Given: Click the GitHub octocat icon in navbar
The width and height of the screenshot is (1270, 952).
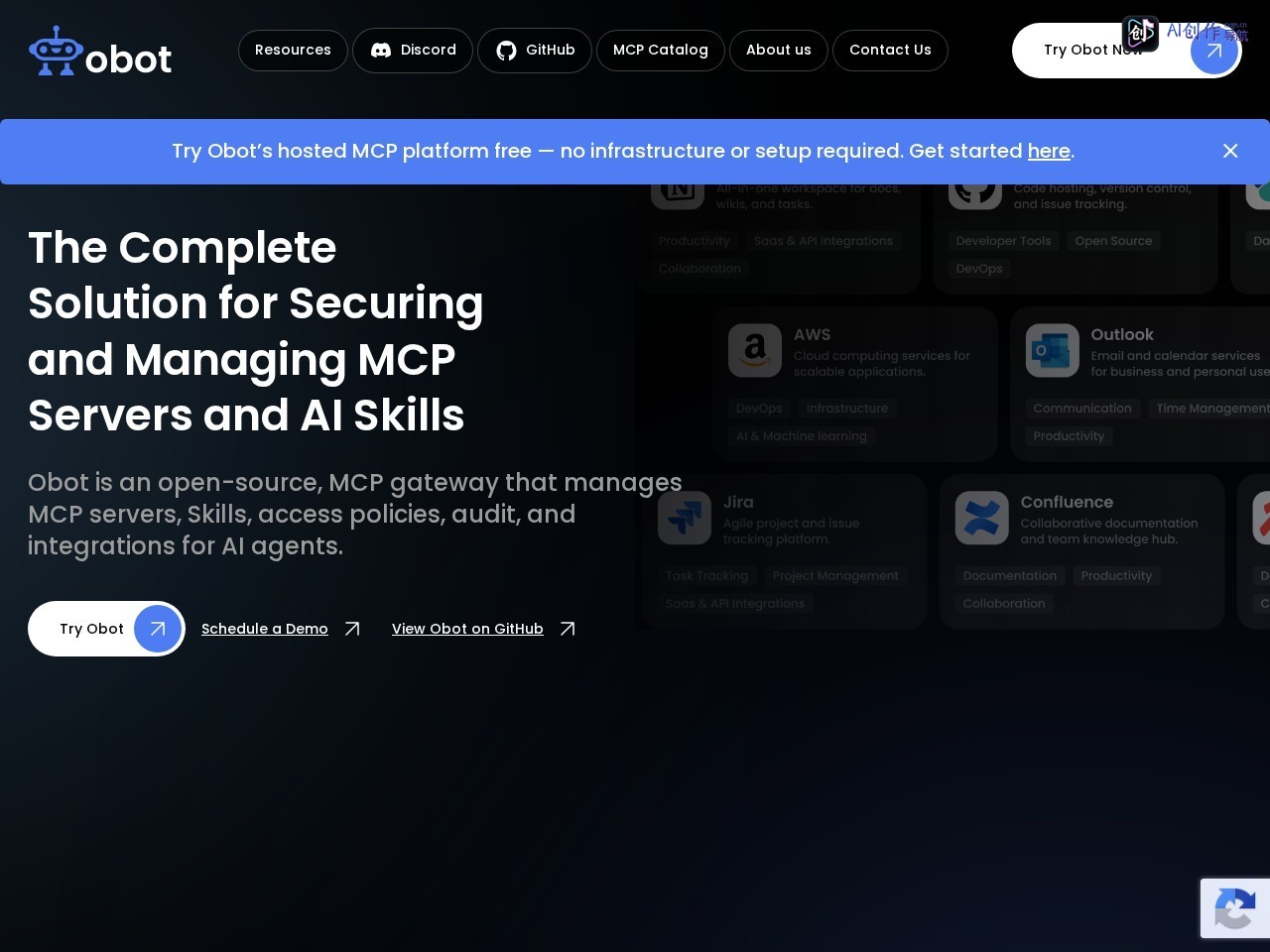Looking at the screenshot, I should point(506,51).
